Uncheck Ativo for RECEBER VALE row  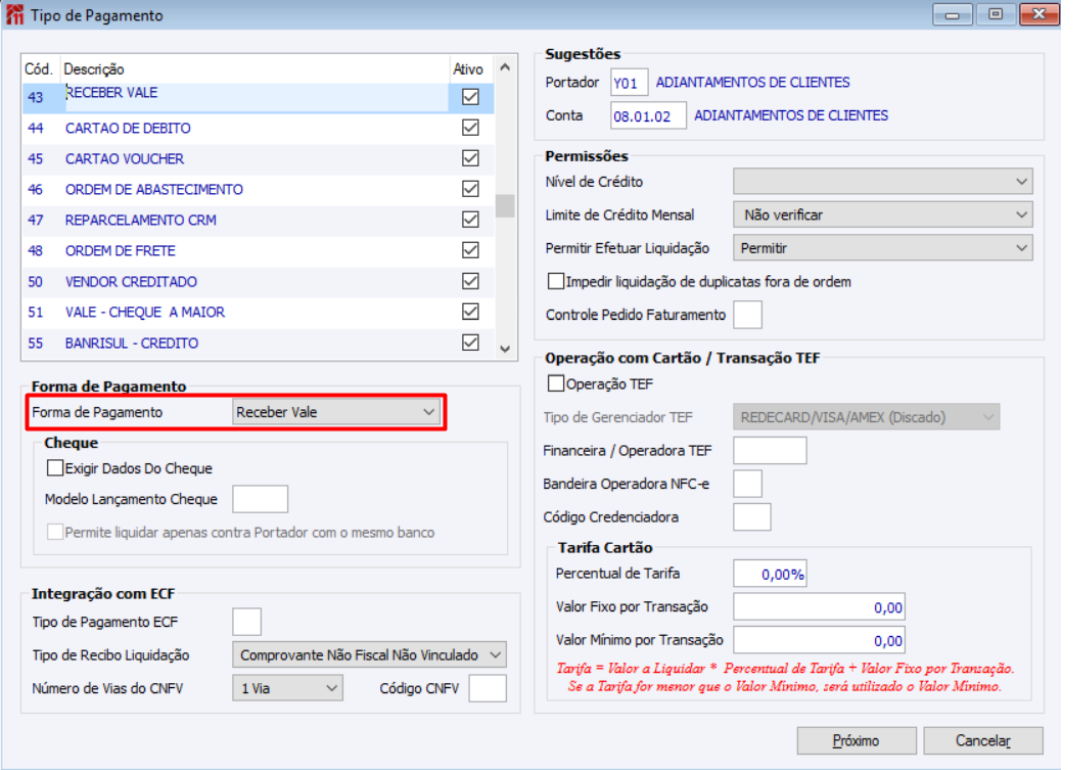click(470, 96)
